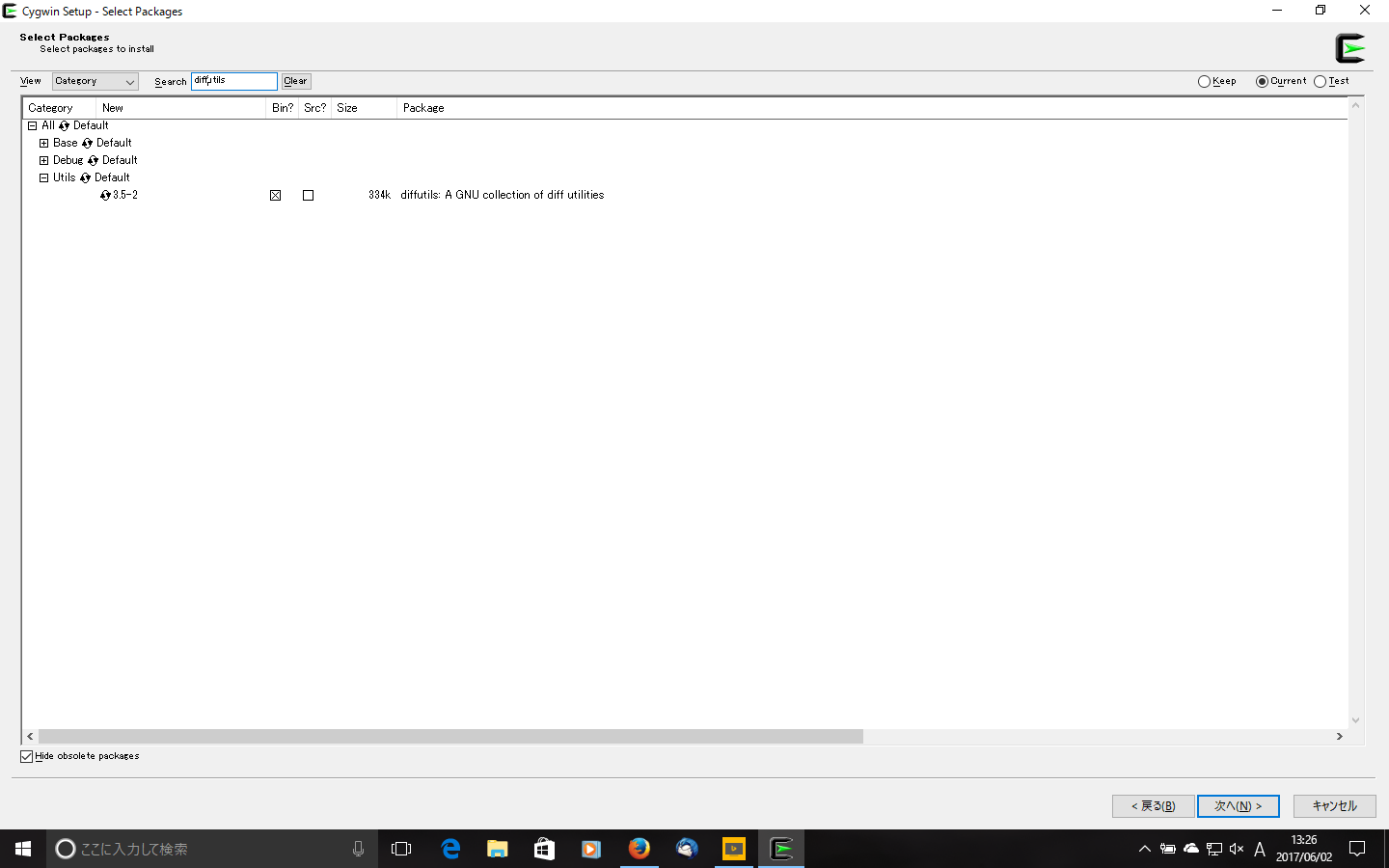Image resolution: width=1389 pixels, height=868 pixels.
Task: Click the orange media player taskbar icon
Action: pos(591,849)
